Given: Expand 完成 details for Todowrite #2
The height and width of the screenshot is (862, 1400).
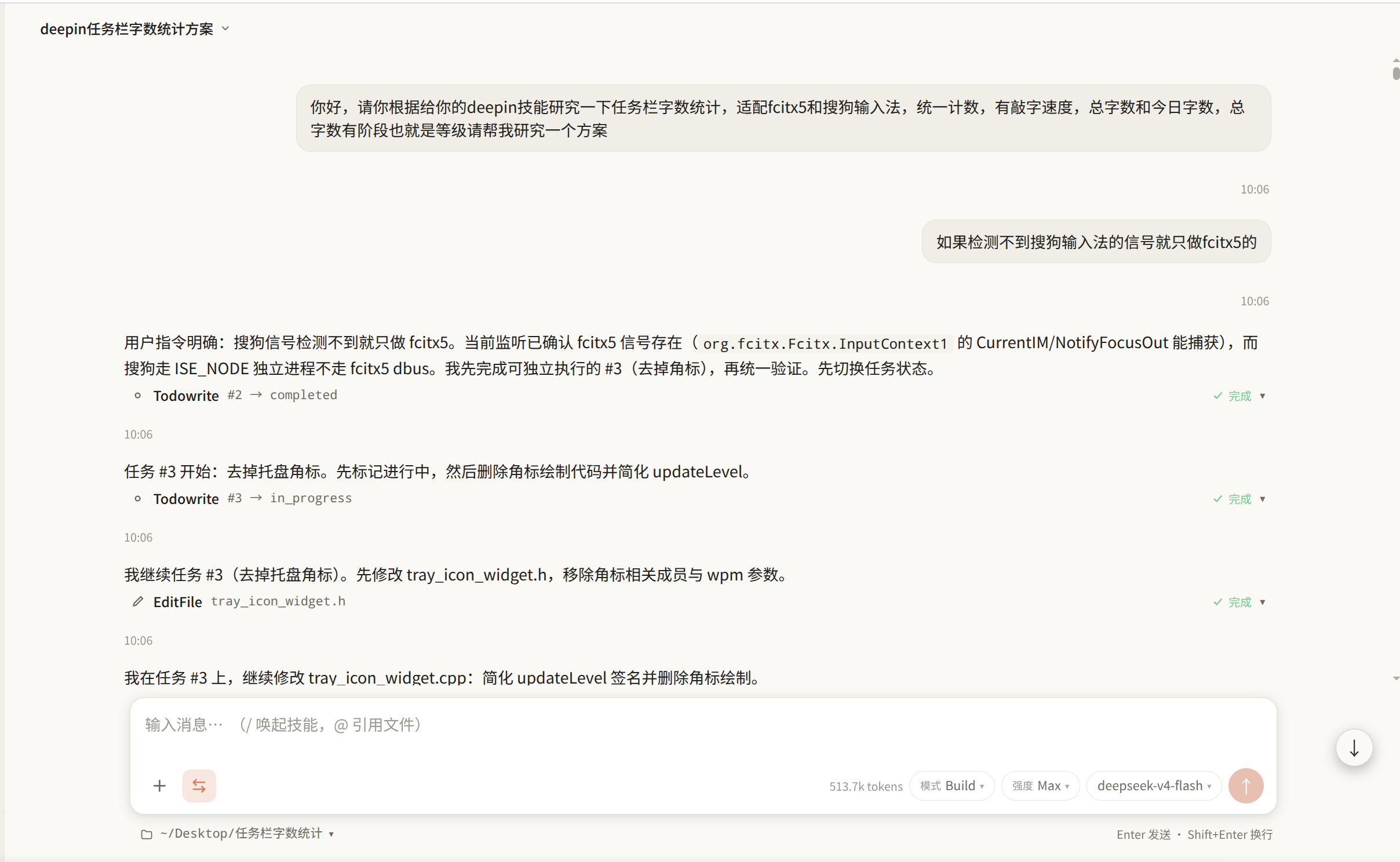Looking at the screenshot, I should [1239, 396].
